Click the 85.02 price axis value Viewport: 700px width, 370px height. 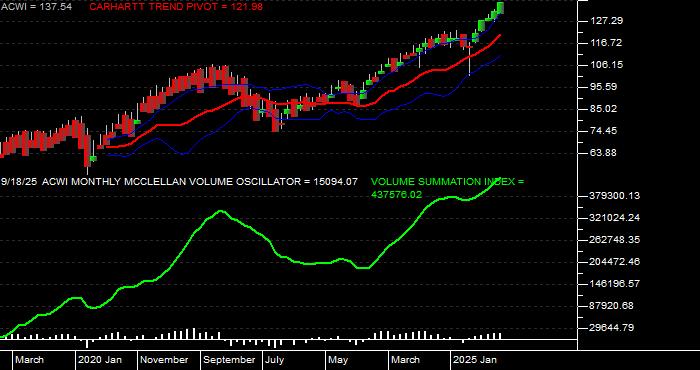605,109
